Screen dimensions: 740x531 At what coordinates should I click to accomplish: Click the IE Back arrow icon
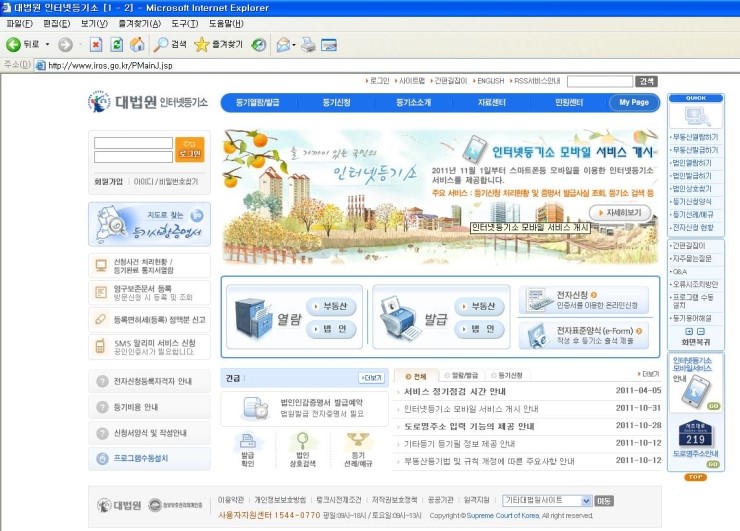(x=13, y=45)
